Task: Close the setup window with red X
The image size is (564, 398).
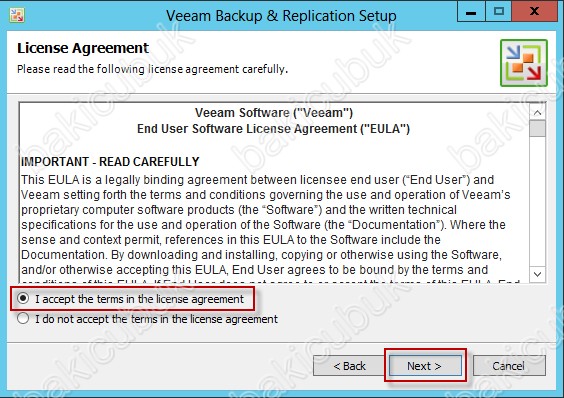Action: point(534,12)
